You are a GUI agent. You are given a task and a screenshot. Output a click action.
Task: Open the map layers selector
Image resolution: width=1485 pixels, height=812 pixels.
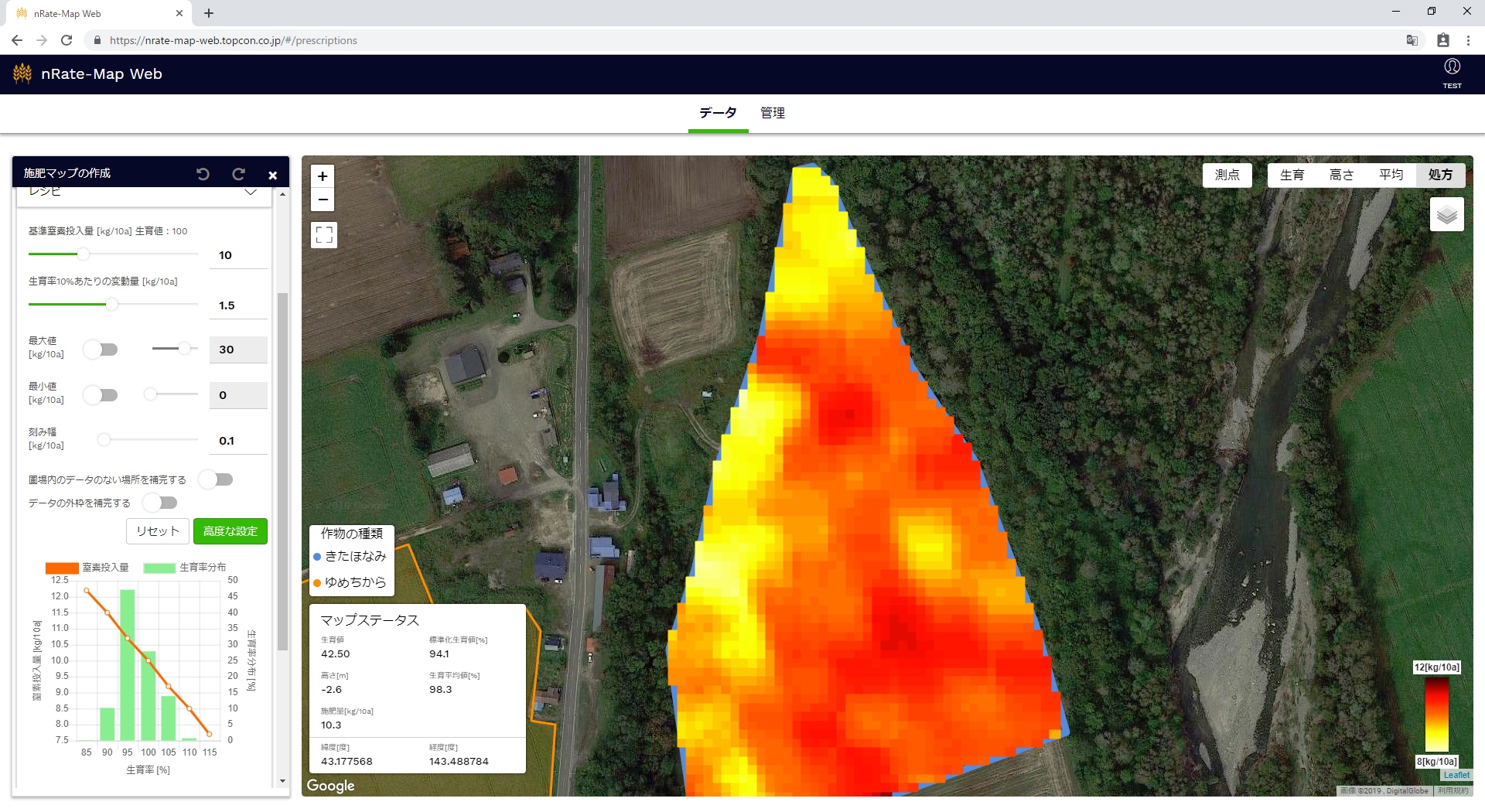1446,215
